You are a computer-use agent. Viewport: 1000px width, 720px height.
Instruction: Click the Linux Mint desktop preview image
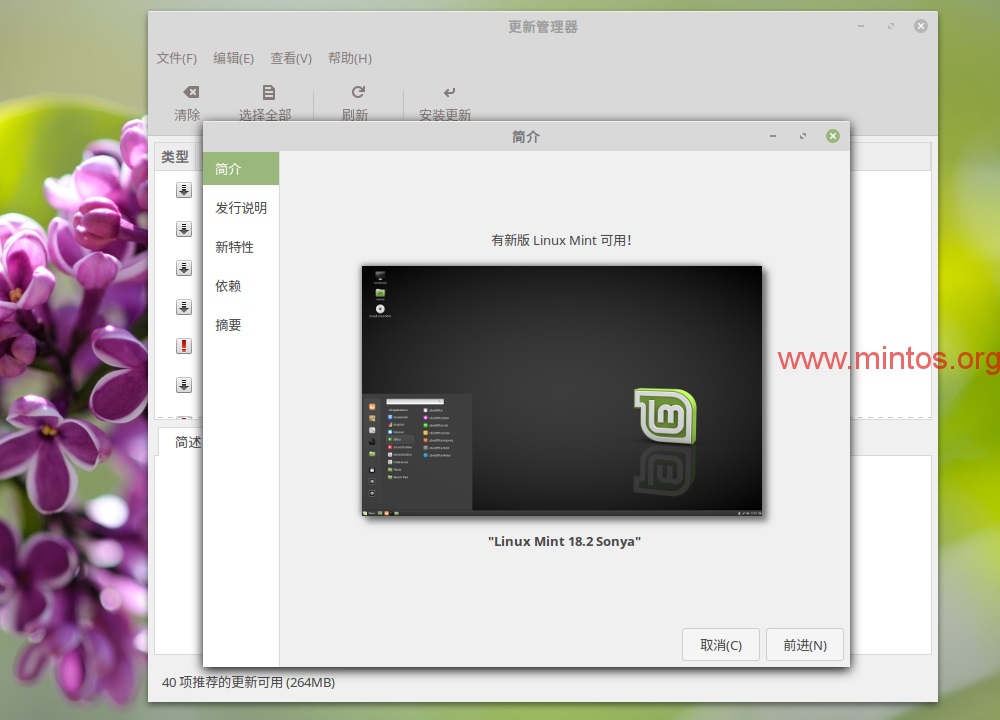pyautogui.click(x=562, y=391)
